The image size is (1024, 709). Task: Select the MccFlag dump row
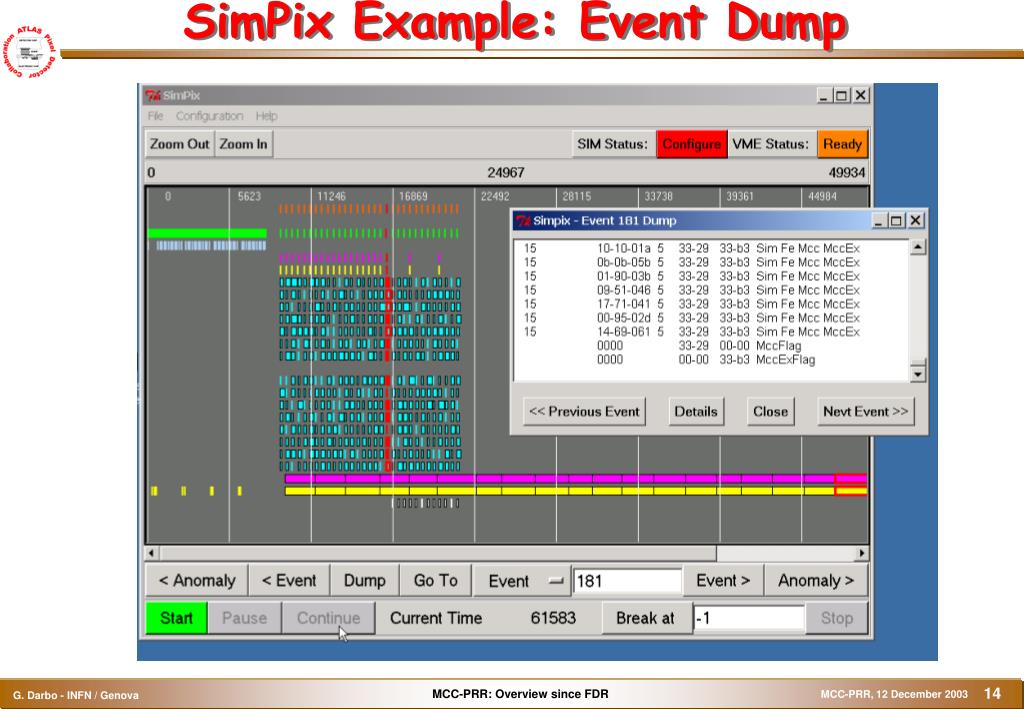coord(699,345)
